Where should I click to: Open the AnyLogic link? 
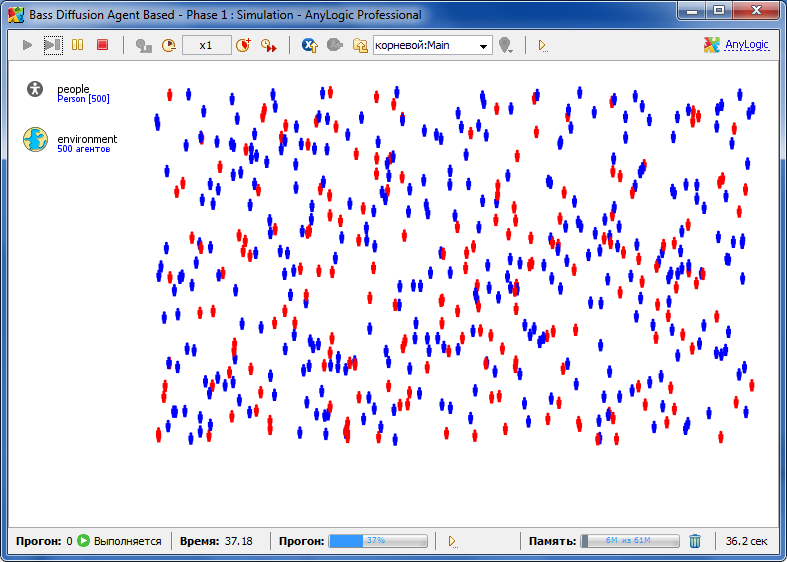(x=747, y=45)
